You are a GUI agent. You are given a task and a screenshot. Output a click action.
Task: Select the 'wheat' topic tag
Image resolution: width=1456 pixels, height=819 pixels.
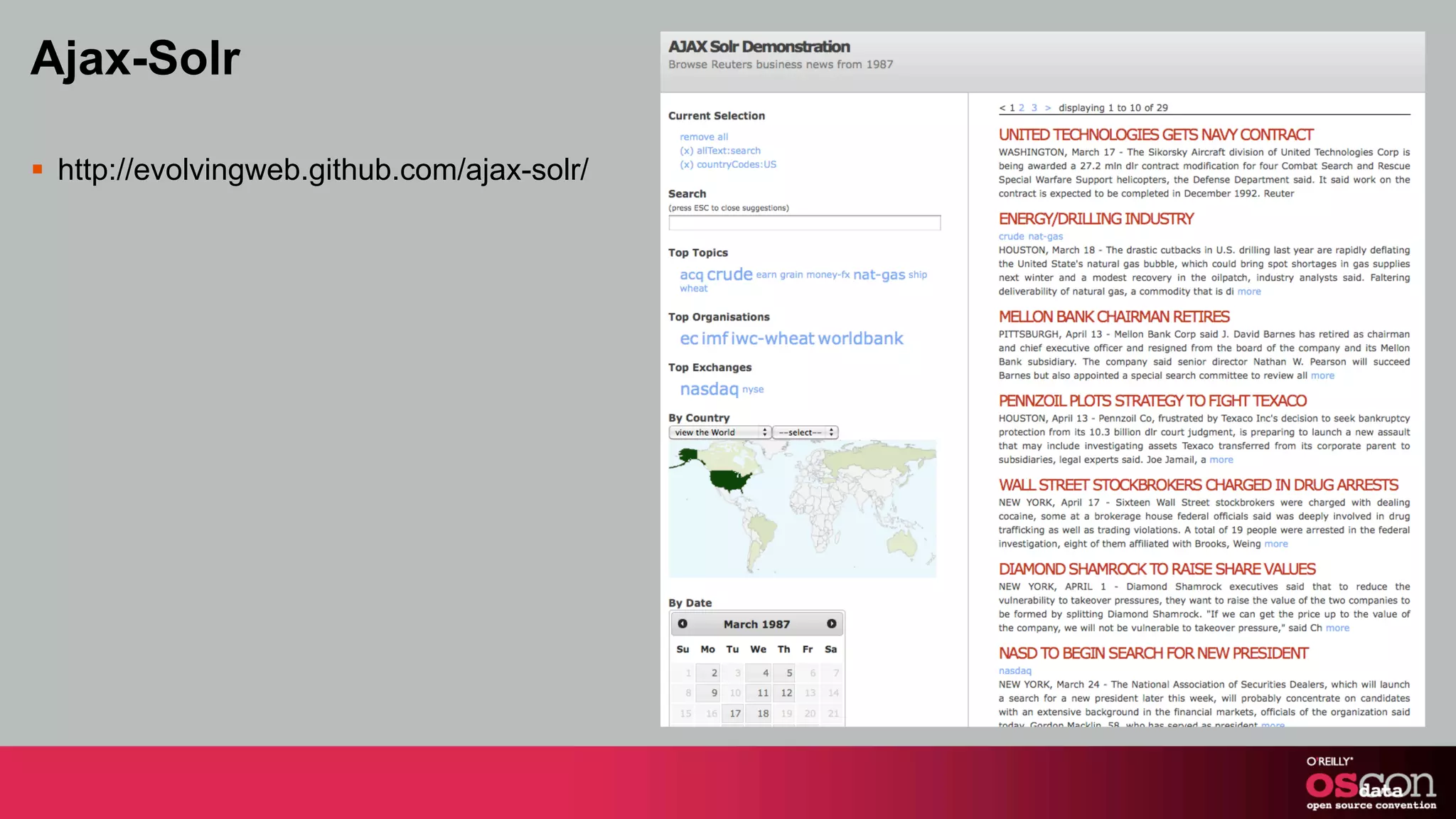[x=693, y=288]
